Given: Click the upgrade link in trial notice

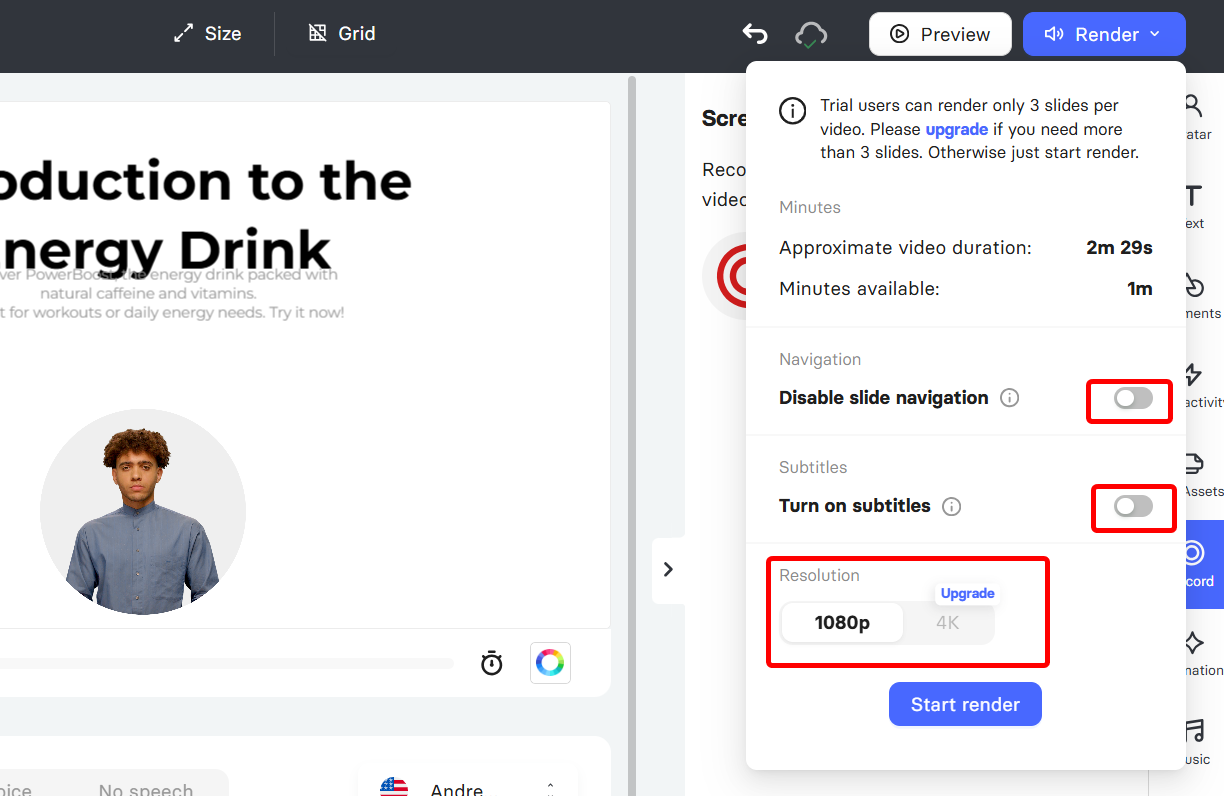Looking at the screenshot, I should (957, 129).
